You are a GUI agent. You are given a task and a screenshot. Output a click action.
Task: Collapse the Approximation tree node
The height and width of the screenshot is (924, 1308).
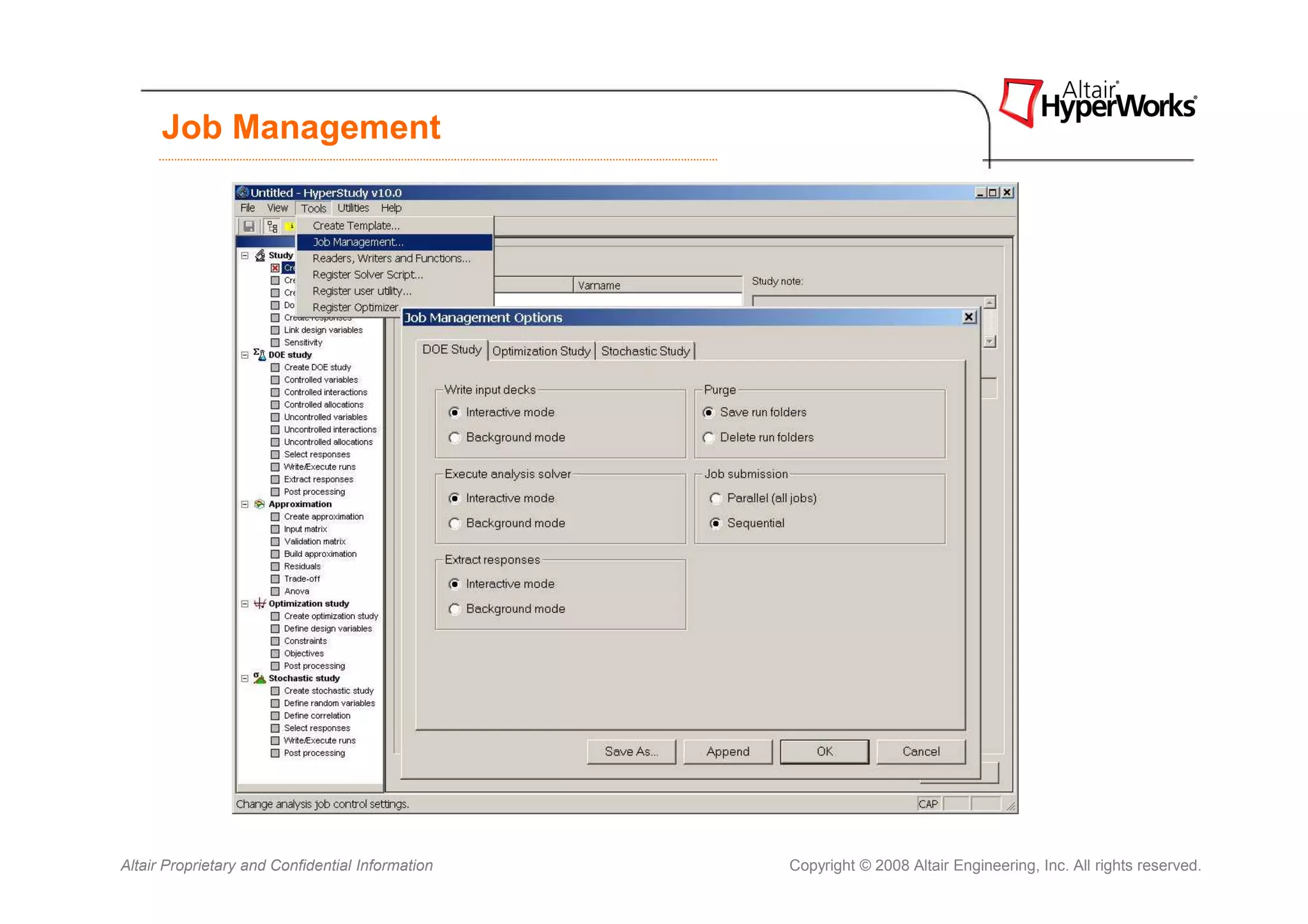245,504
